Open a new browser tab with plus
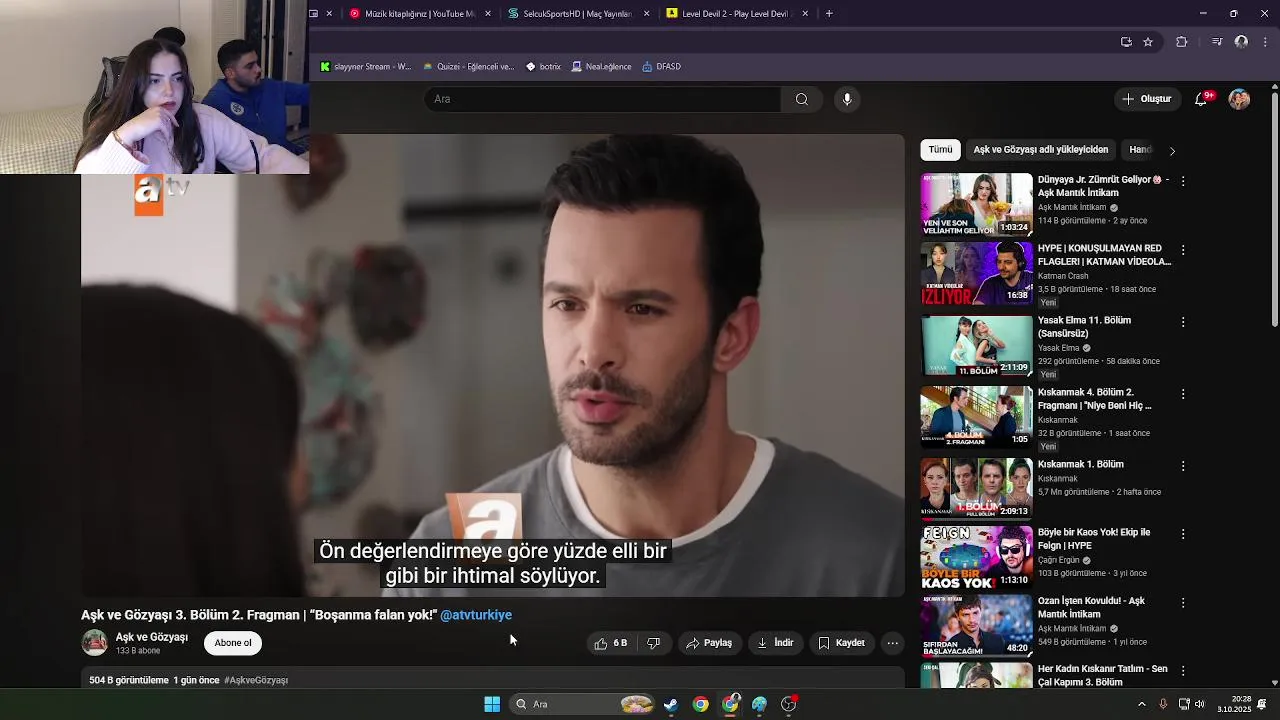Screen dimensions: 1280x720 (829, 14)
